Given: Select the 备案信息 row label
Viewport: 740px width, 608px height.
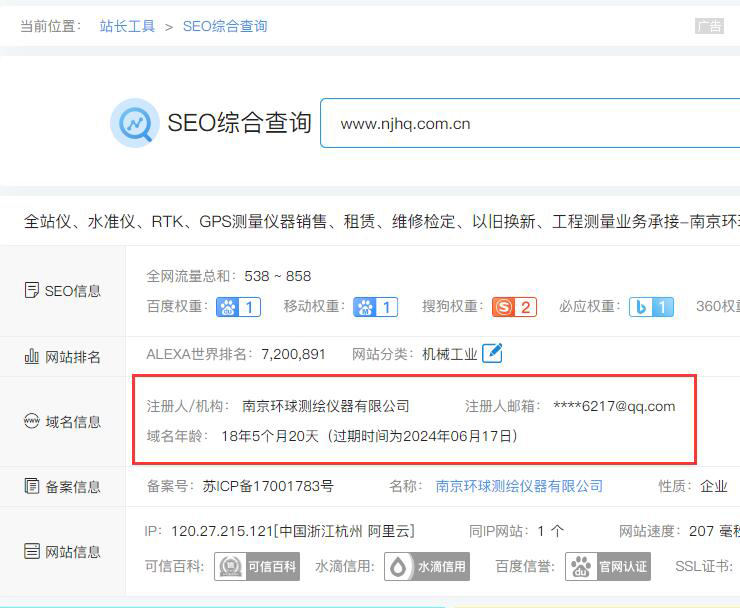Looking at the screenshot, I should coord(62,487).
